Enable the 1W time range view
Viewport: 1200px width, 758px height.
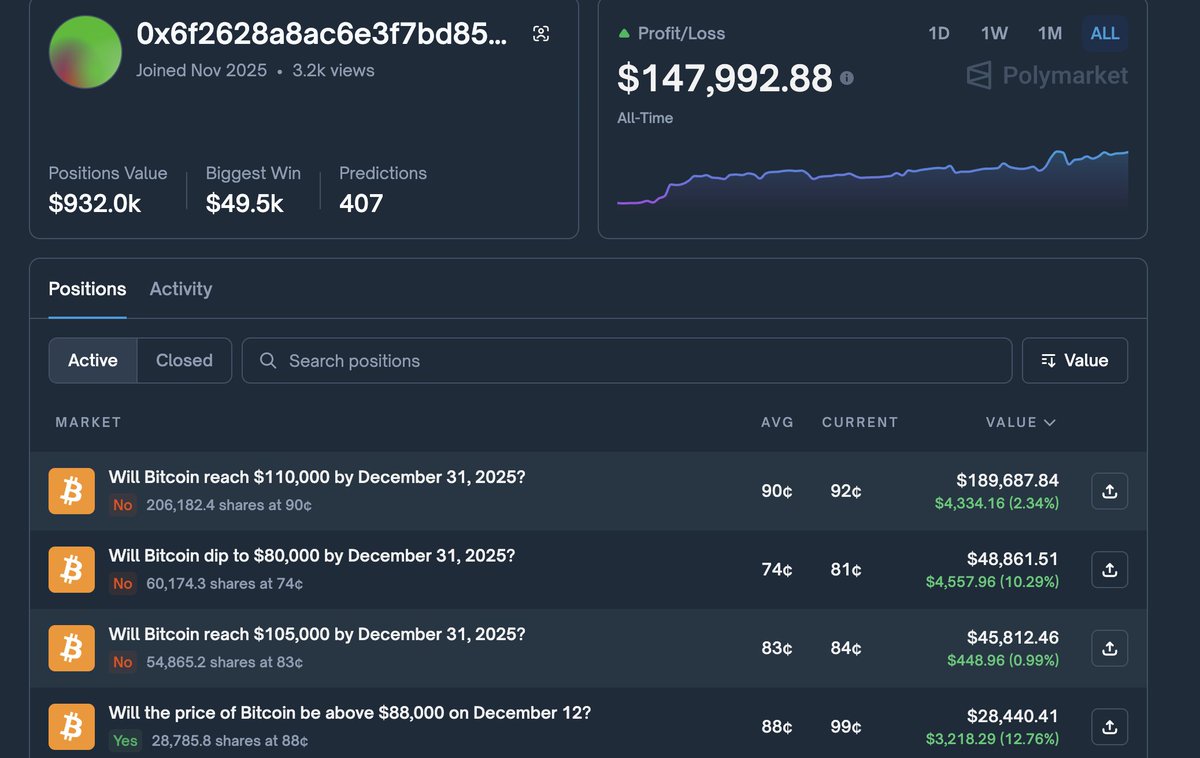[994, 33]
